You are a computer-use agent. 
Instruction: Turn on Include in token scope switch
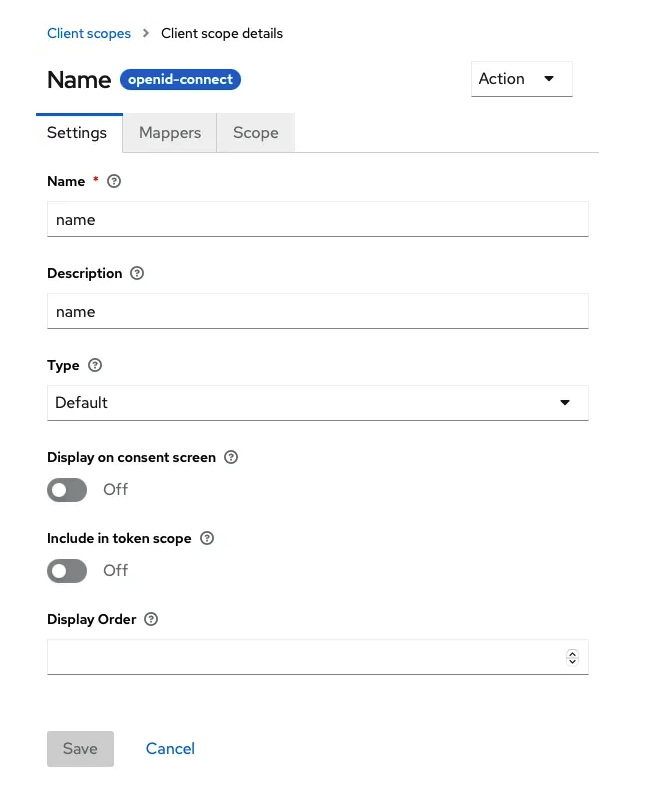click(67, 571)
